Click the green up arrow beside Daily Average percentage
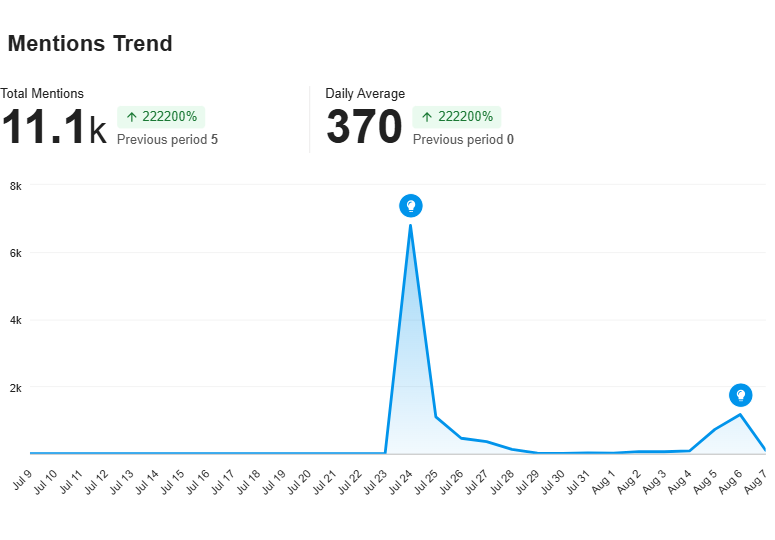 point(427,117)
